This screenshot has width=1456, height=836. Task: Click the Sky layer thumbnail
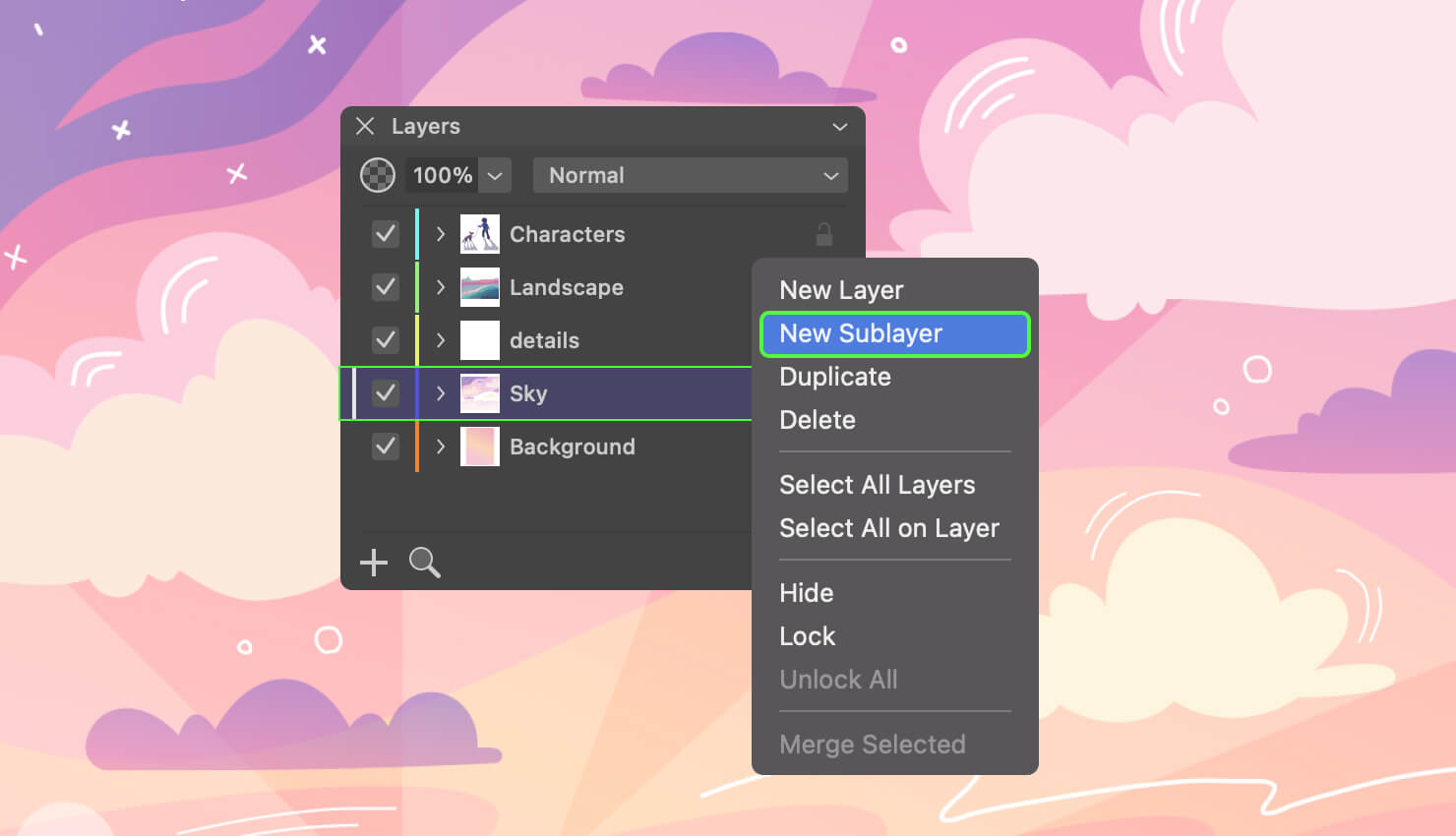[480, 393]
